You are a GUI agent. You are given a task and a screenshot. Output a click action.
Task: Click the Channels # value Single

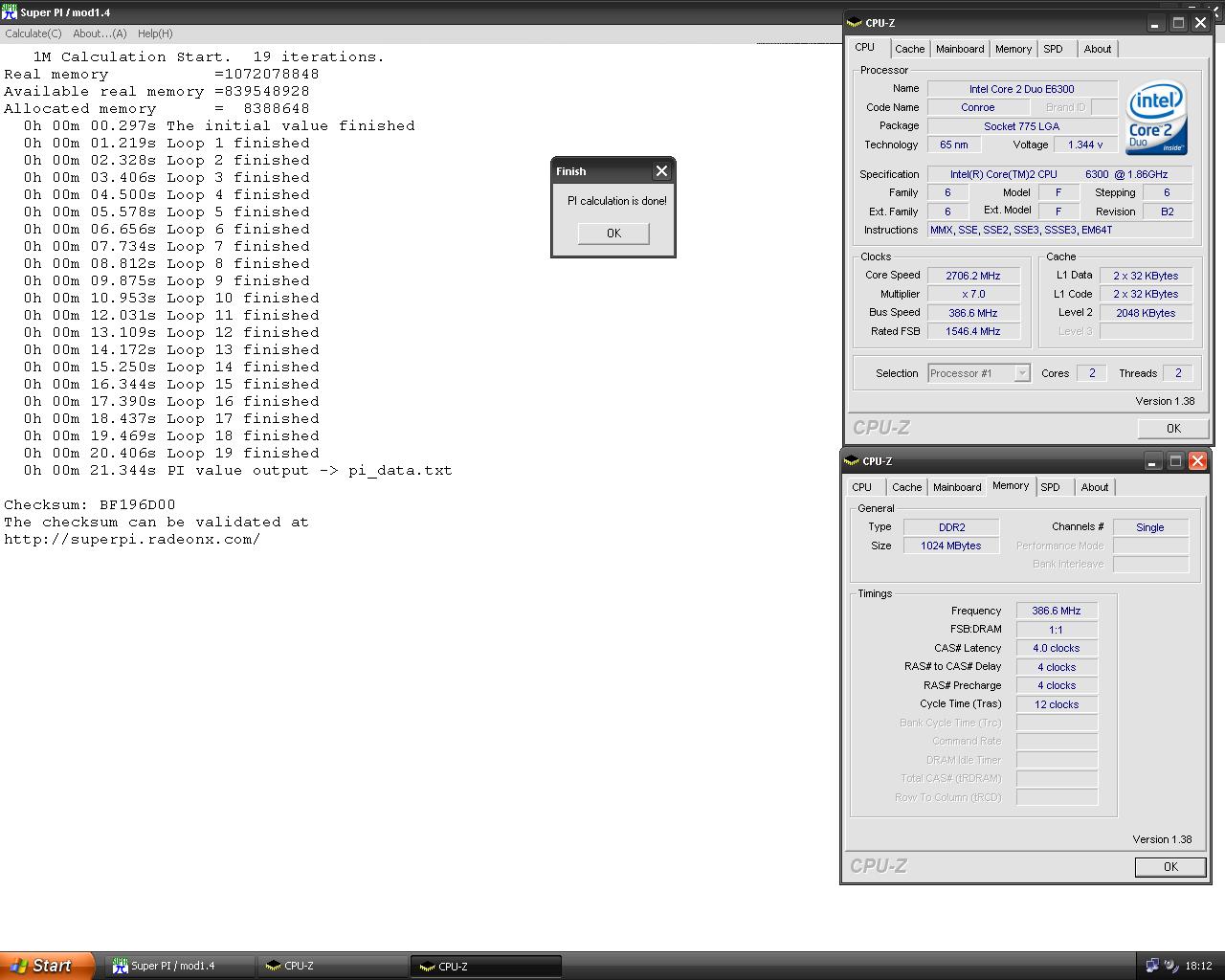(x=1150, y=527)
